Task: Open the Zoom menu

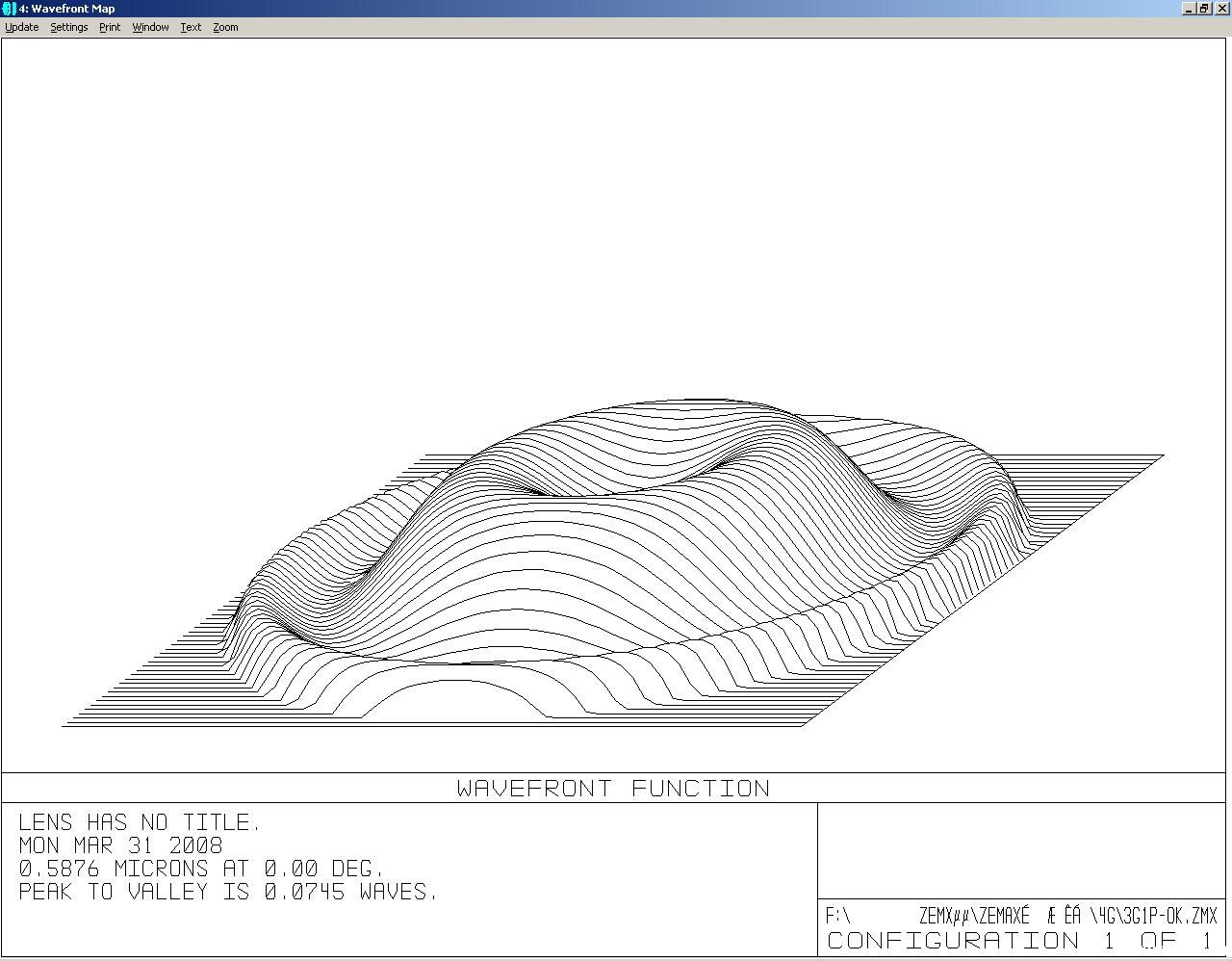Action: 225,27
